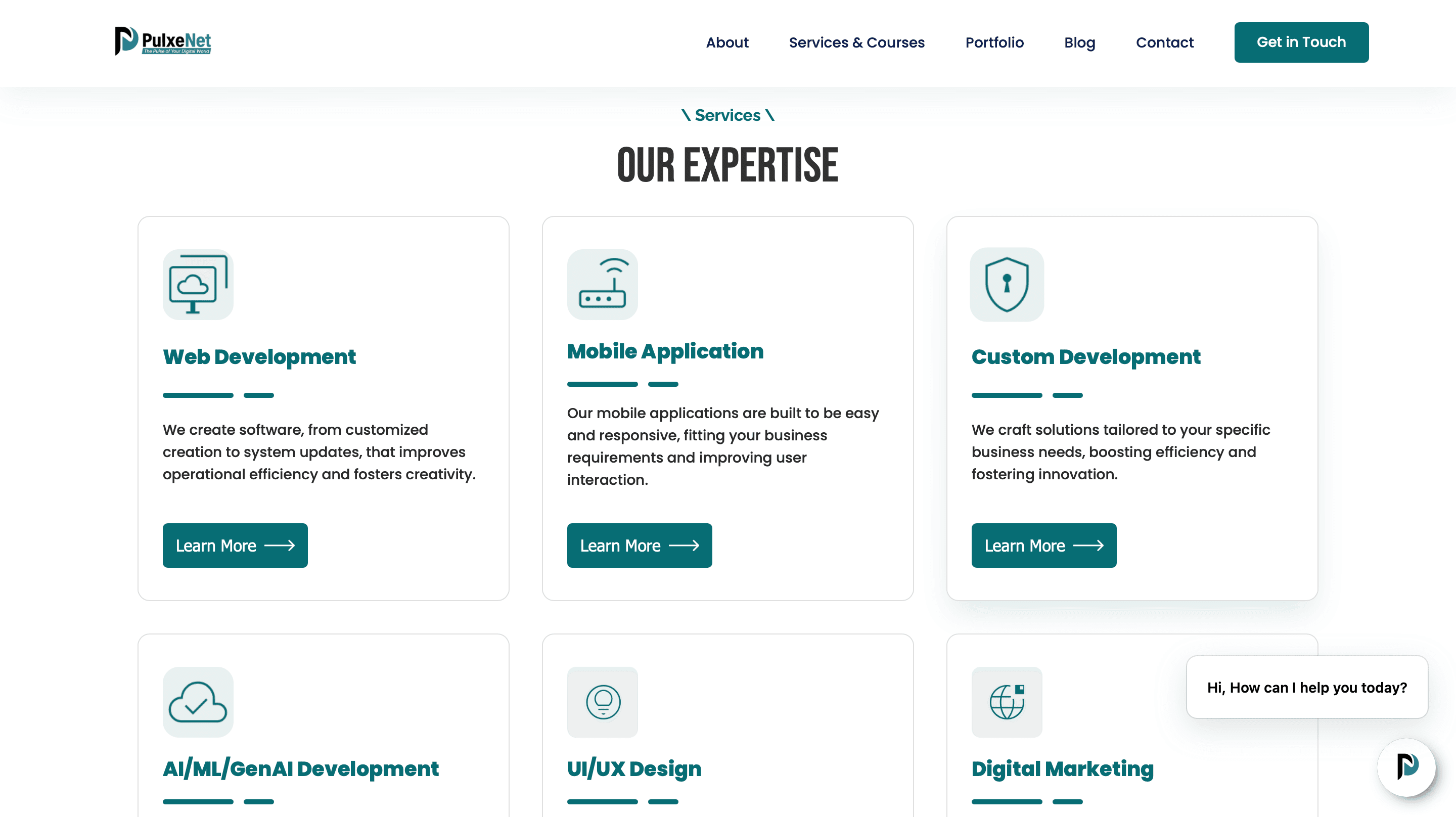Click the 'Hi, How can I help you today?' bubble
1456x817 pixels.
(x=1307, y=687)
